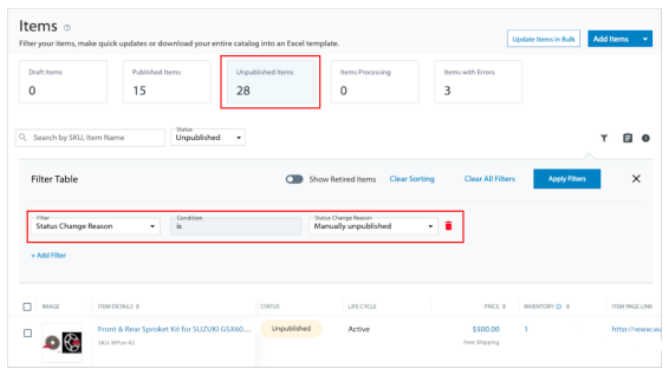Delete the Status Change Reason filter row
The height and width of the screenshot is (374, 668).
[x=448, y=226]
